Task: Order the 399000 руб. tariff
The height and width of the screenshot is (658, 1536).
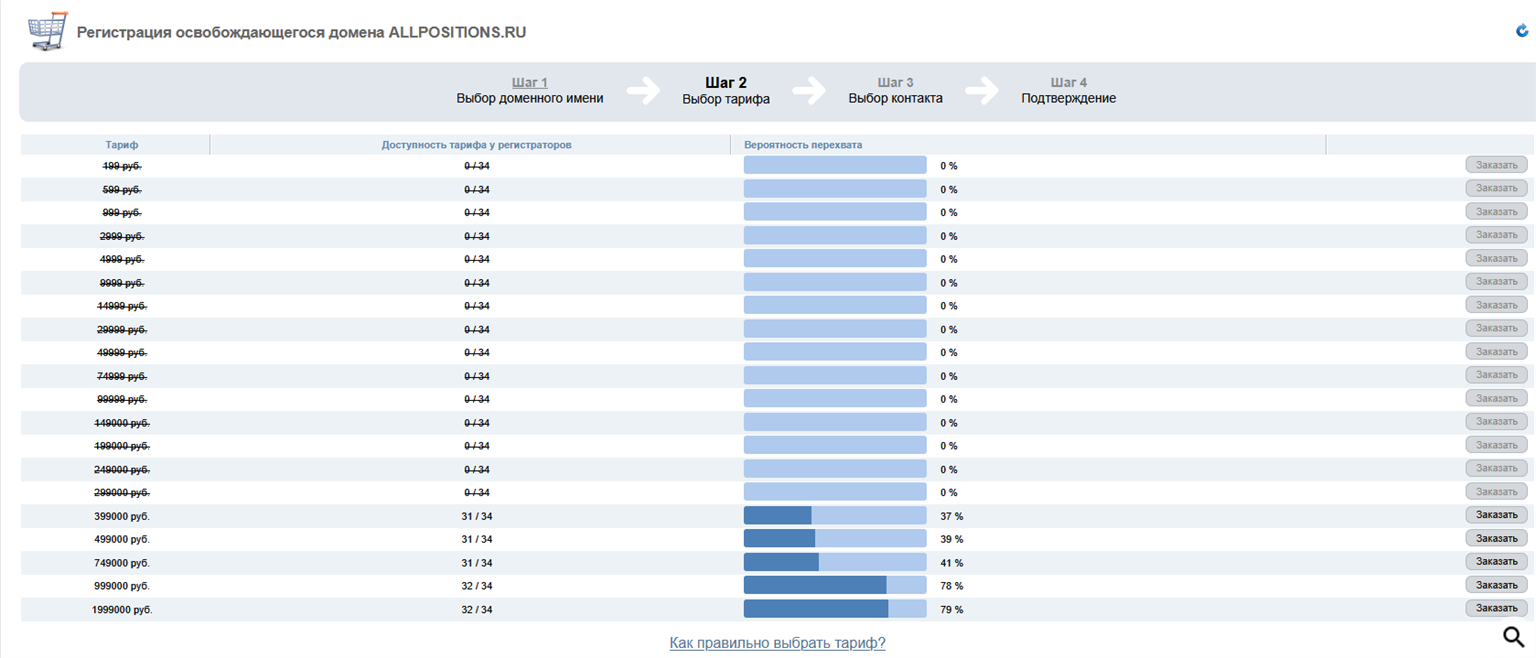Action: pos(1496,515)
